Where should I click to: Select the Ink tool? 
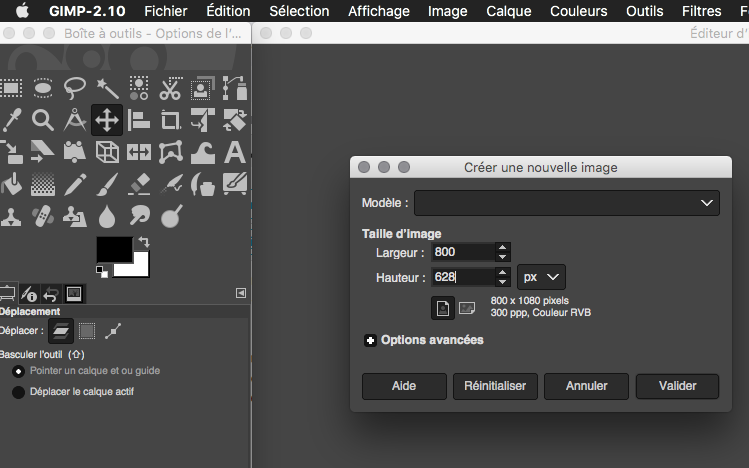[203, 184]
